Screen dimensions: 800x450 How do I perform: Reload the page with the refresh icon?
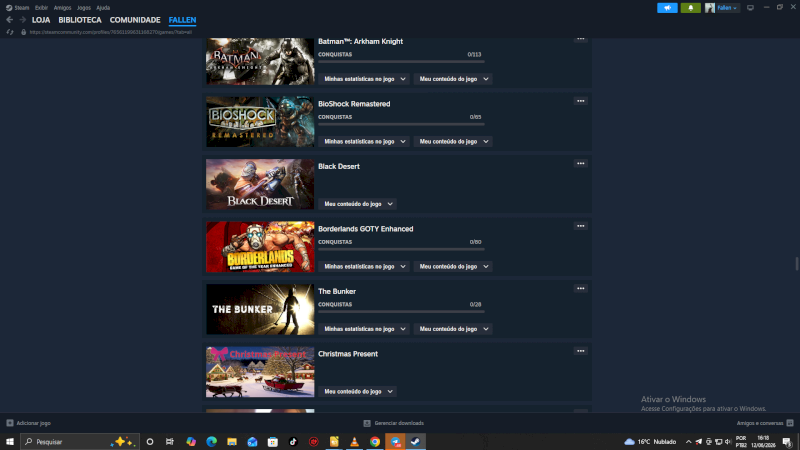pos(10,32)
